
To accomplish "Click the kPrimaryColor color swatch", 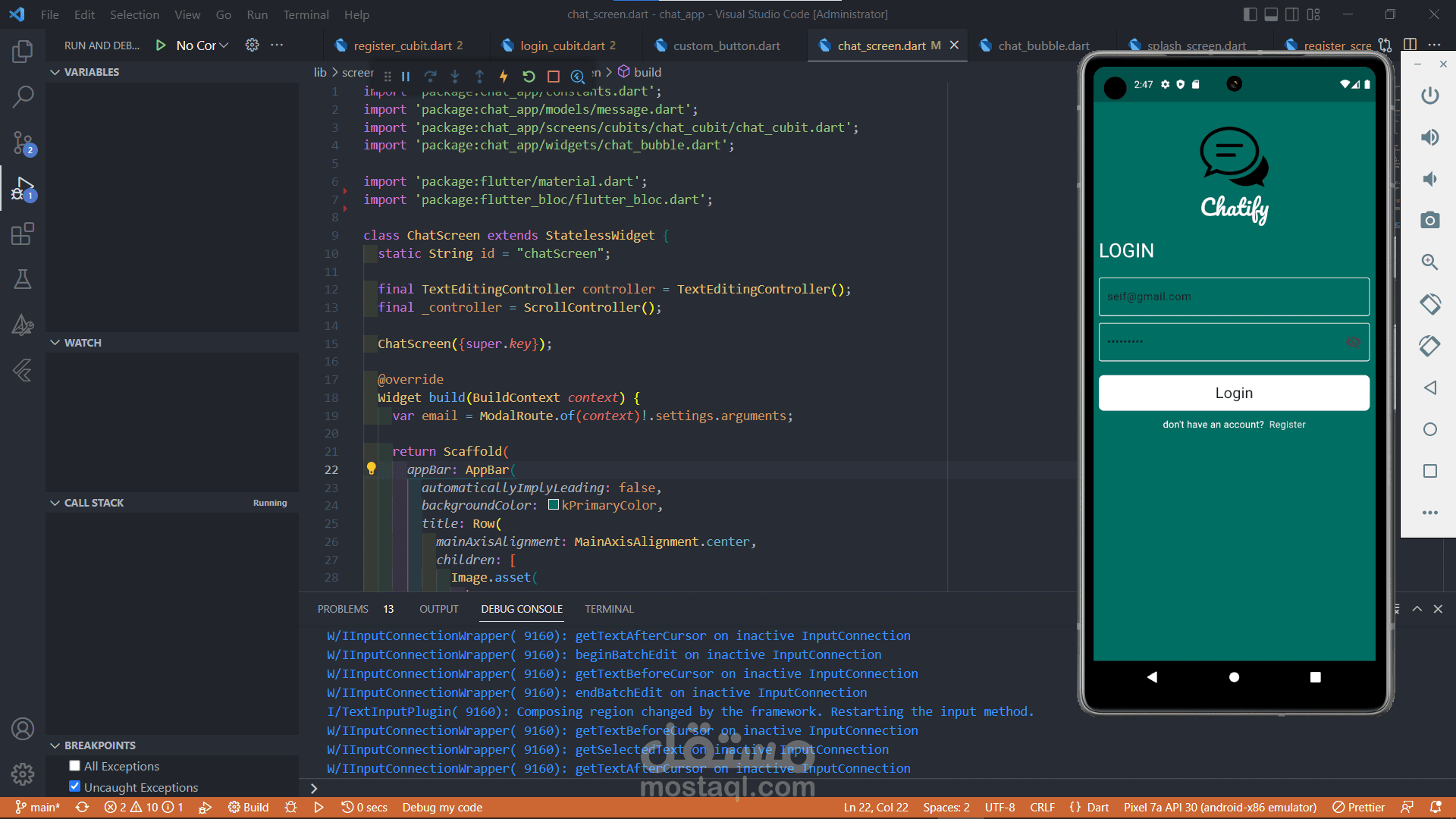I will (554, 505).
